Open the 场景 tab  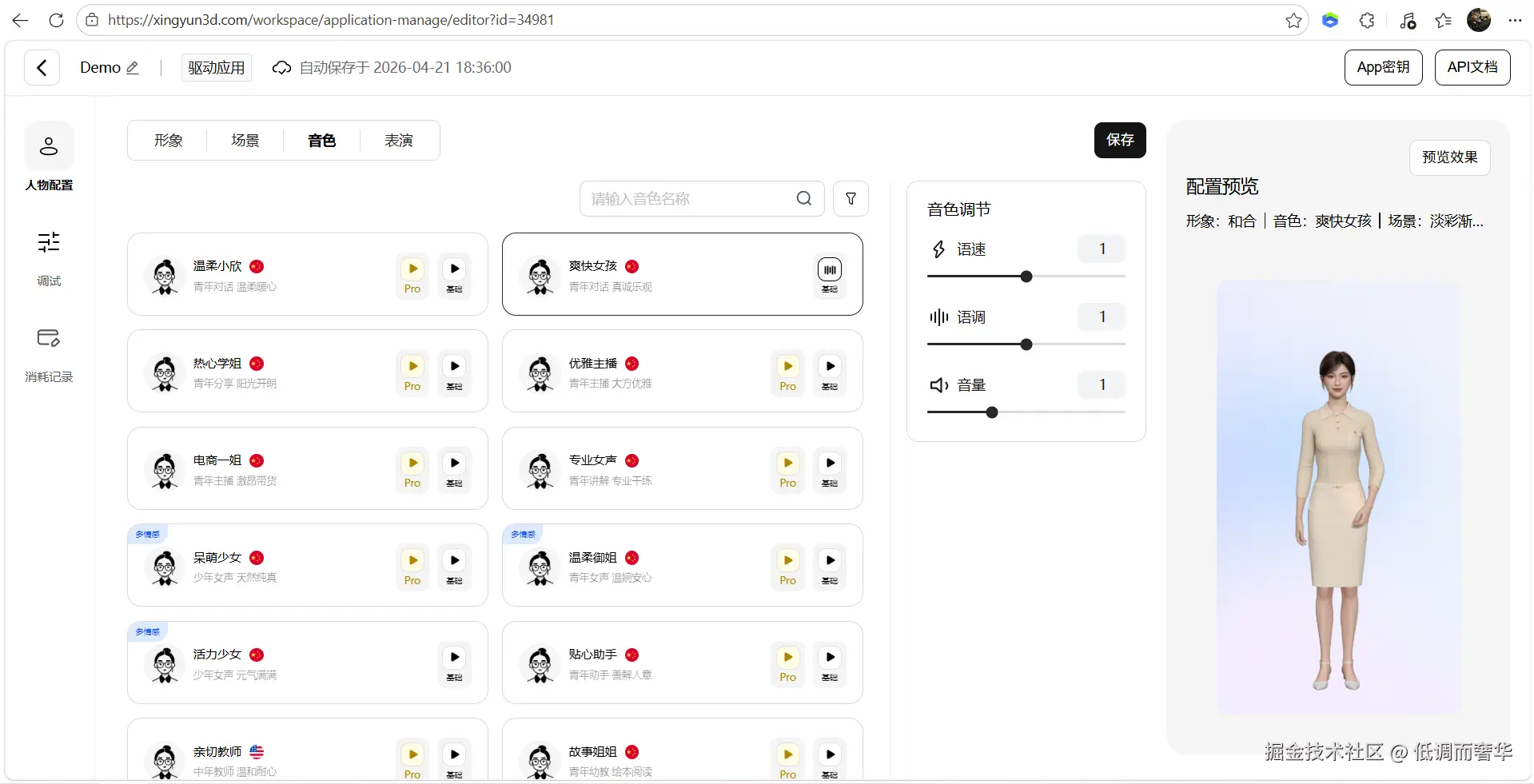245,141
